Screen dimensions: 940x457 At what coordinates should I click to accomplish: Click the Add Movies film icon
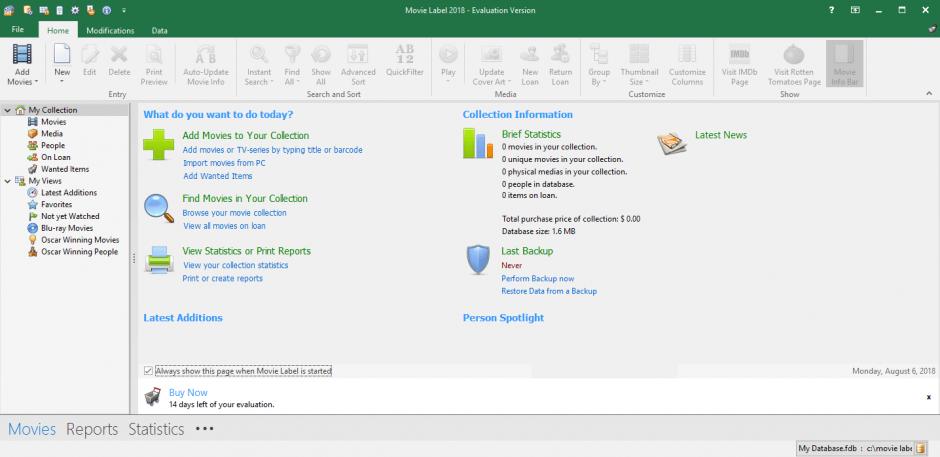[22, 54]
